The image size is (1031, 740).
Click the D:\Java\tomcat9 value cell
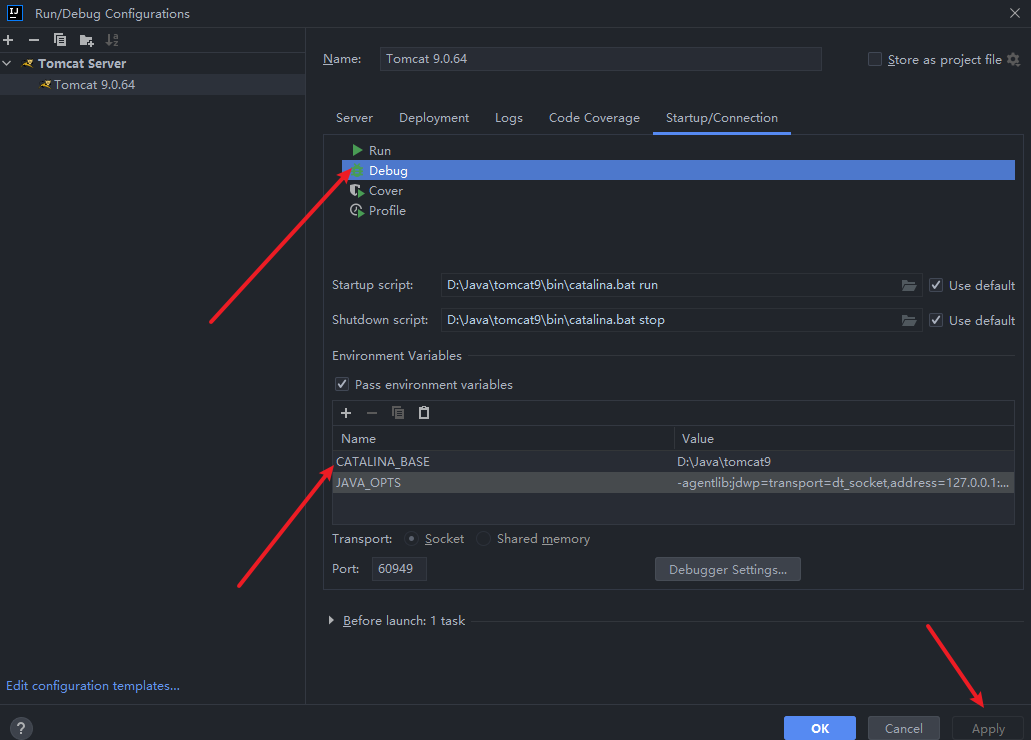click(x=844, y=462)
